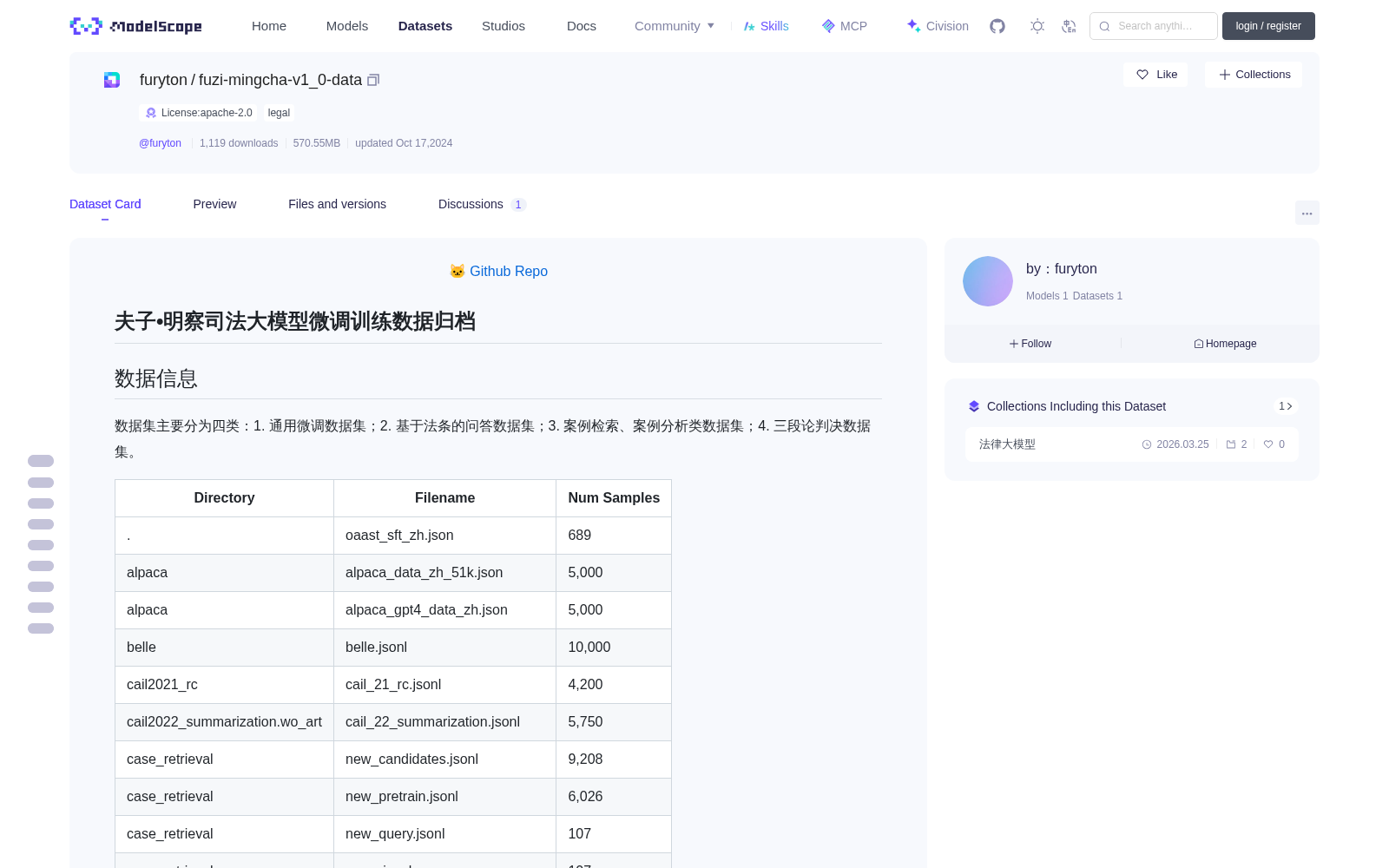Screen dimensions: 1389x868
Task: Click the cail_21_rc.jsonl cell
Action: tap(444, 685)
